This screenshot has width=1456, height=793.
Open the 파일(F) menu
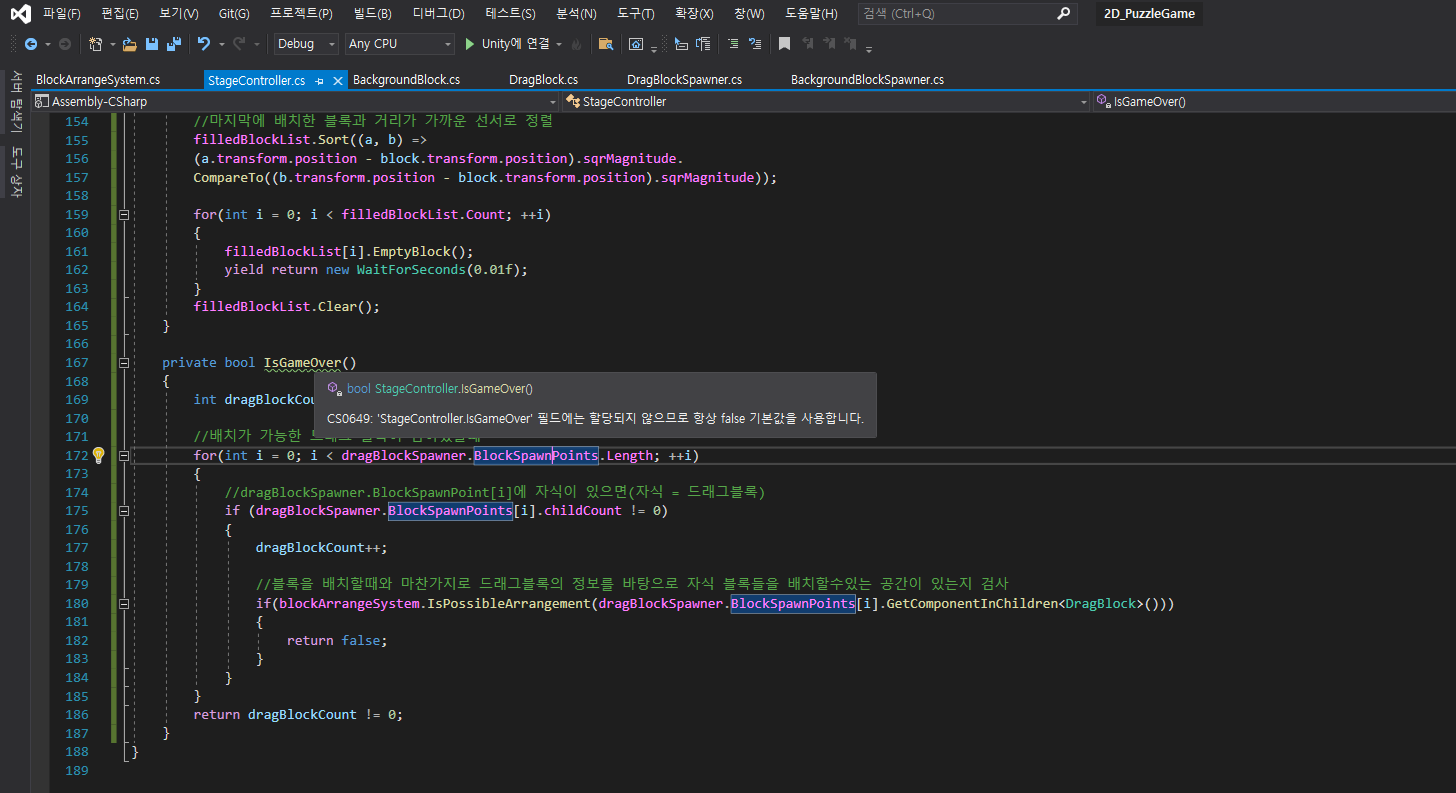pyautogui.click(x=62, y=14)
